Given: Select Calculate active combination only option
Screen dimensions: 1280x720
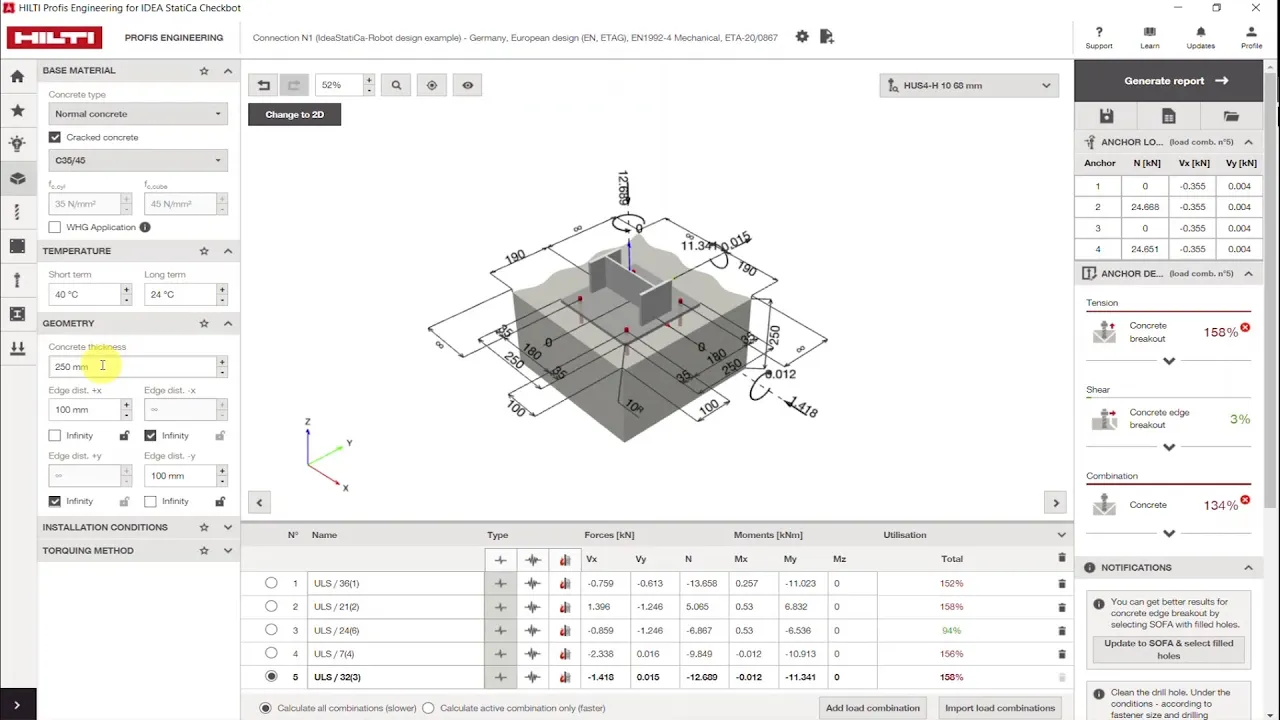Looking at the screenshot, I should pyautogui.click(x=428, y=708).
